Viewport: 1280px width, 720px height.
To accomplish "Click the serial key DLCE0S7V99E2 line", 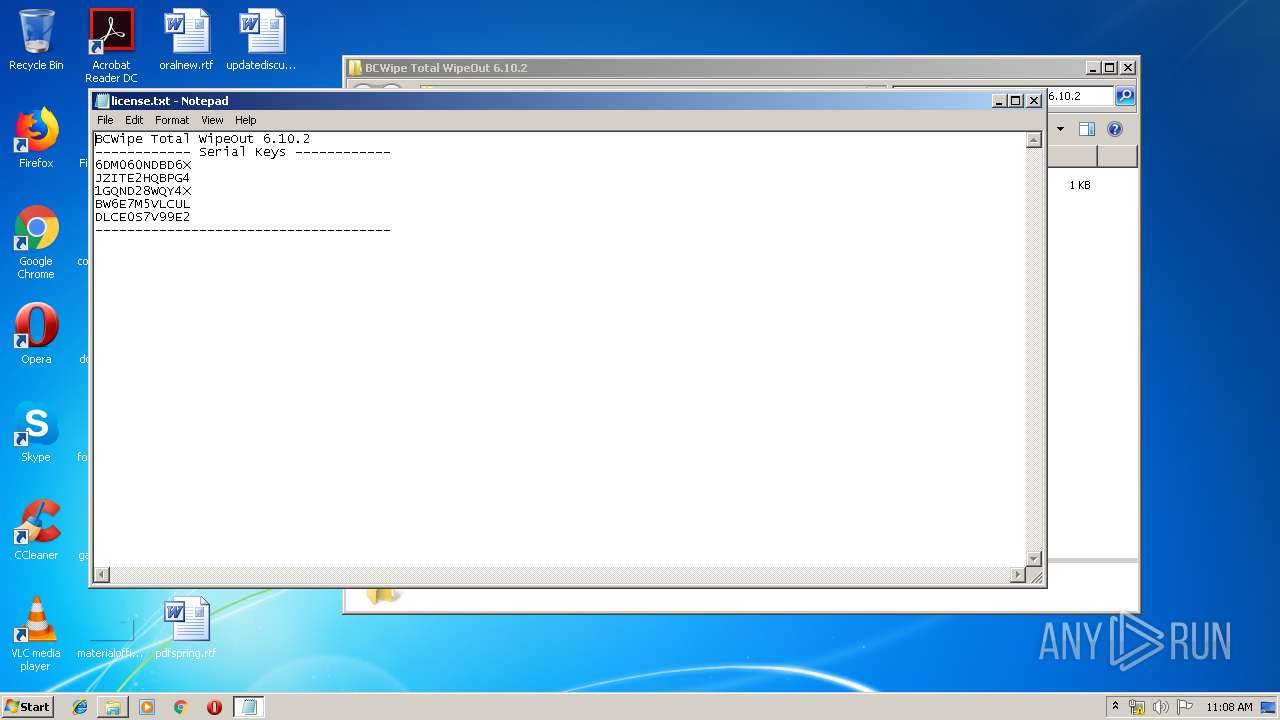I will pos(142,217).
